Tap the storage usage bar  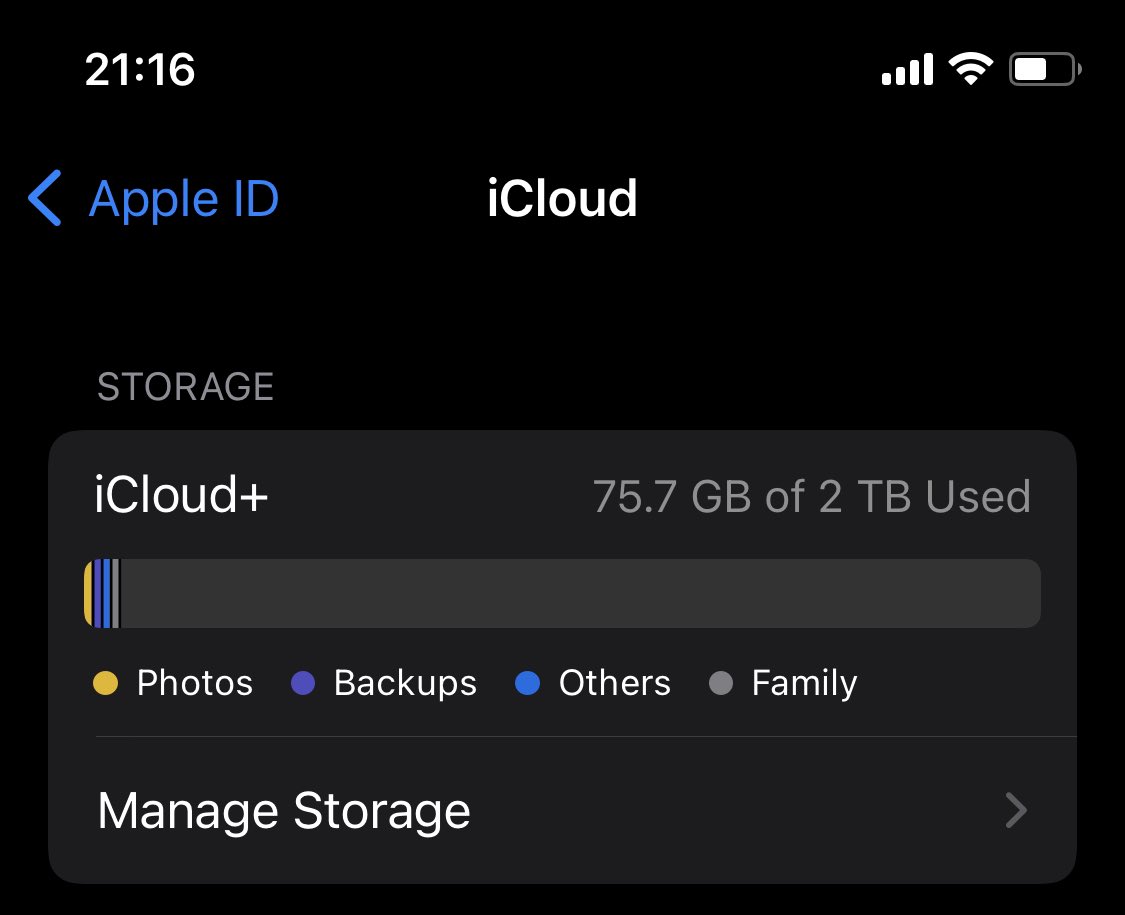pos(562,593)
